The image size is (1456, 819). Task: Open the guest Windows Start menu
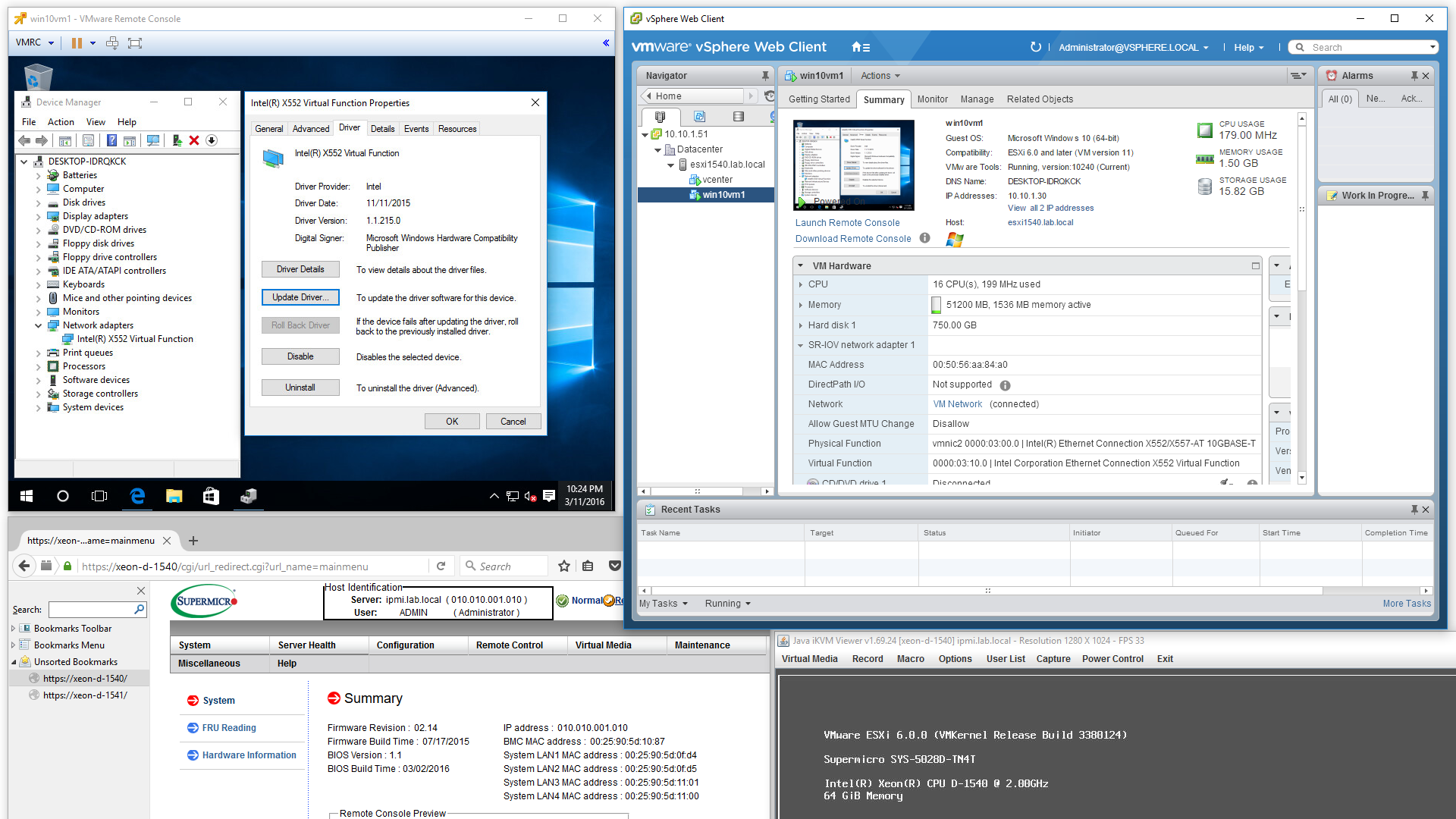(x=27, y=496)
